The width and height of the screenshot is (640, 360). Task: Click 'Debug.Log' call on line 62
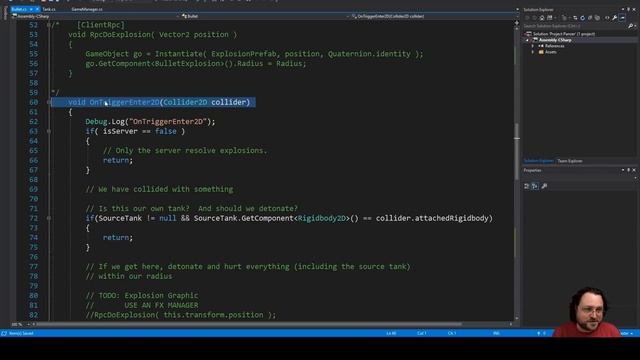105,122
